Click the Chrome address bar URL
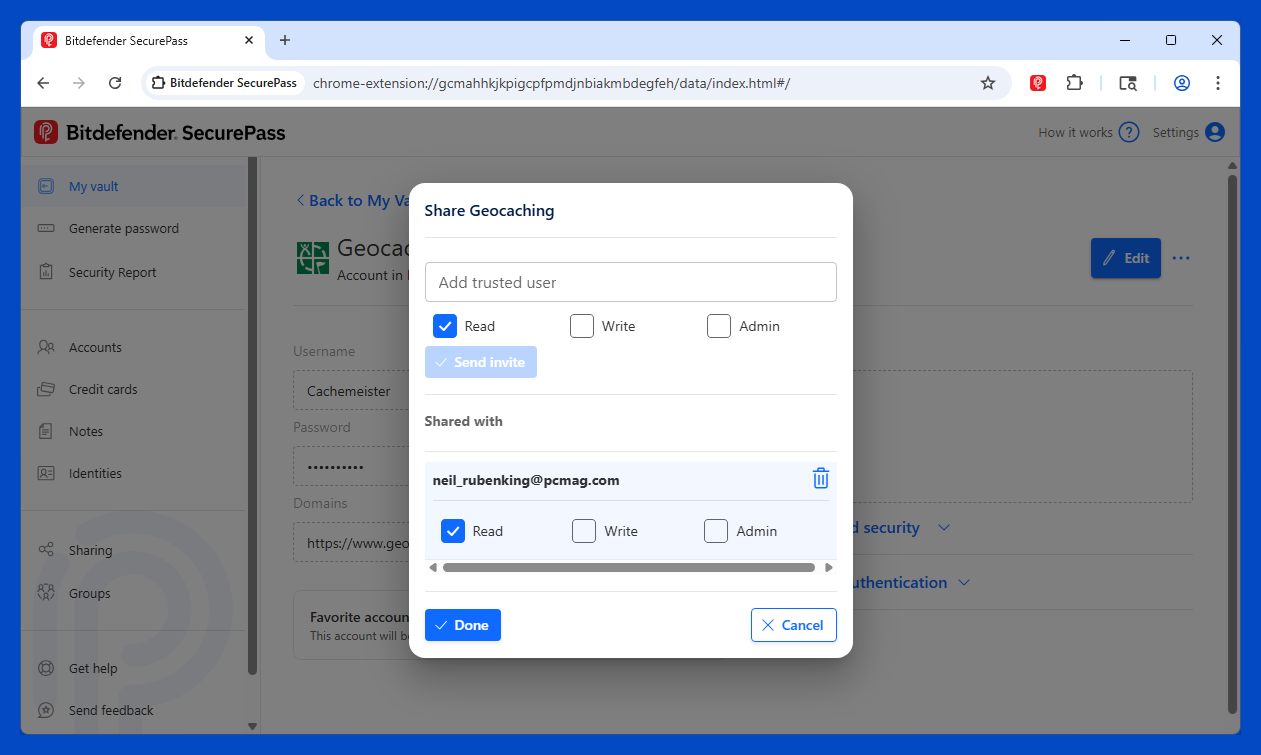Viewport: 1261px width, 755px height. [551, 83]
